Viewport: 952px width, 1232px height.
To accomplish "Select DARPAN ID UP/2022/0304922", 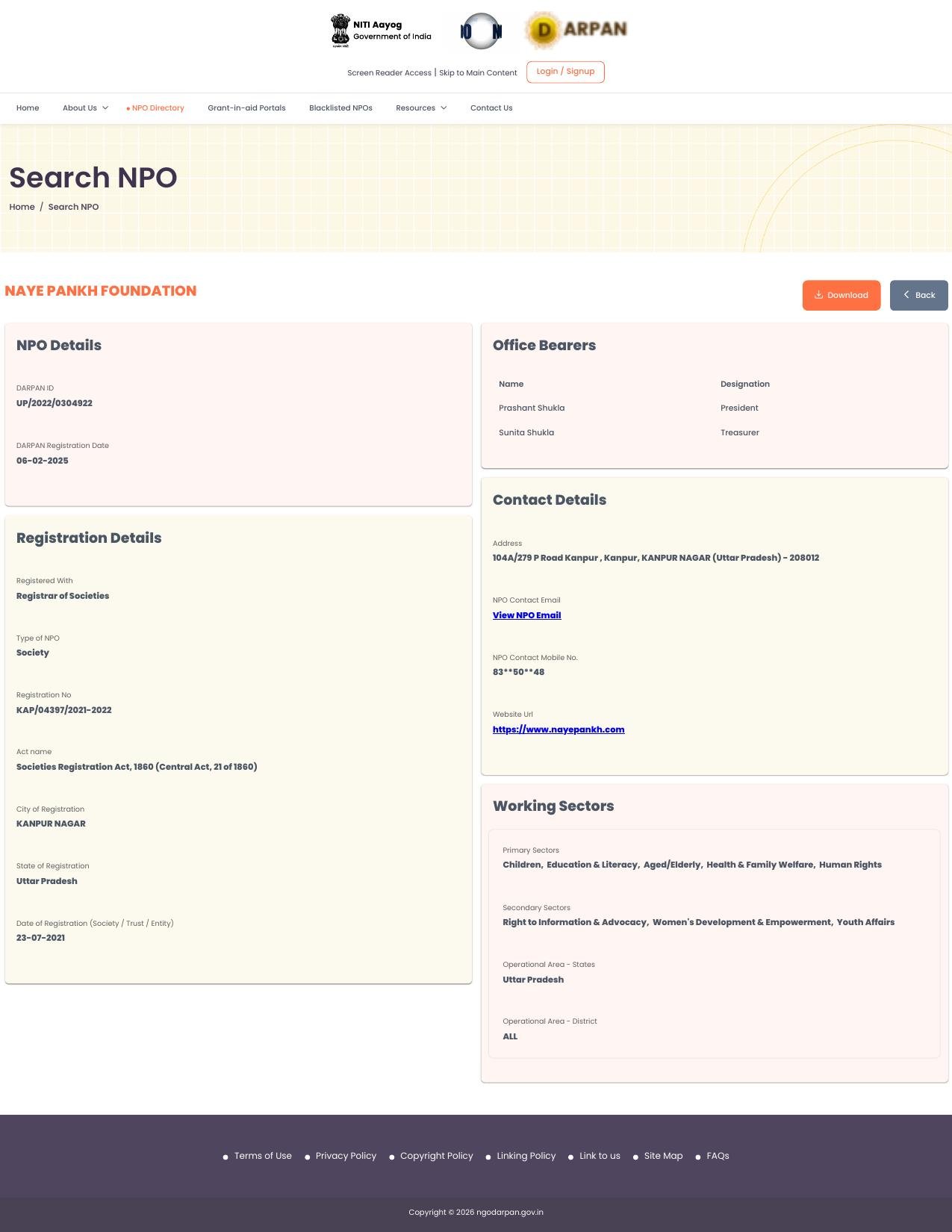I will [55, 403].
